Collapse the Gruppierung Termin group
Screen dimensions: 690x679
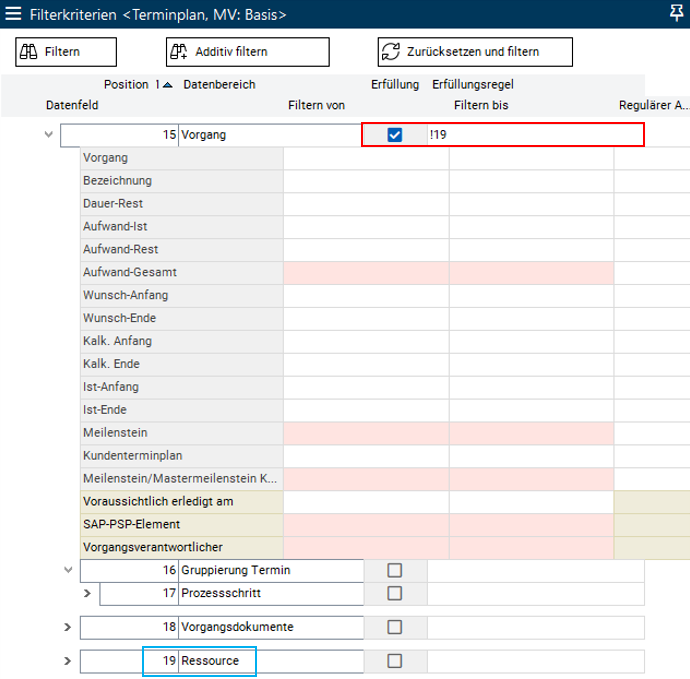[x=68, y=570]
